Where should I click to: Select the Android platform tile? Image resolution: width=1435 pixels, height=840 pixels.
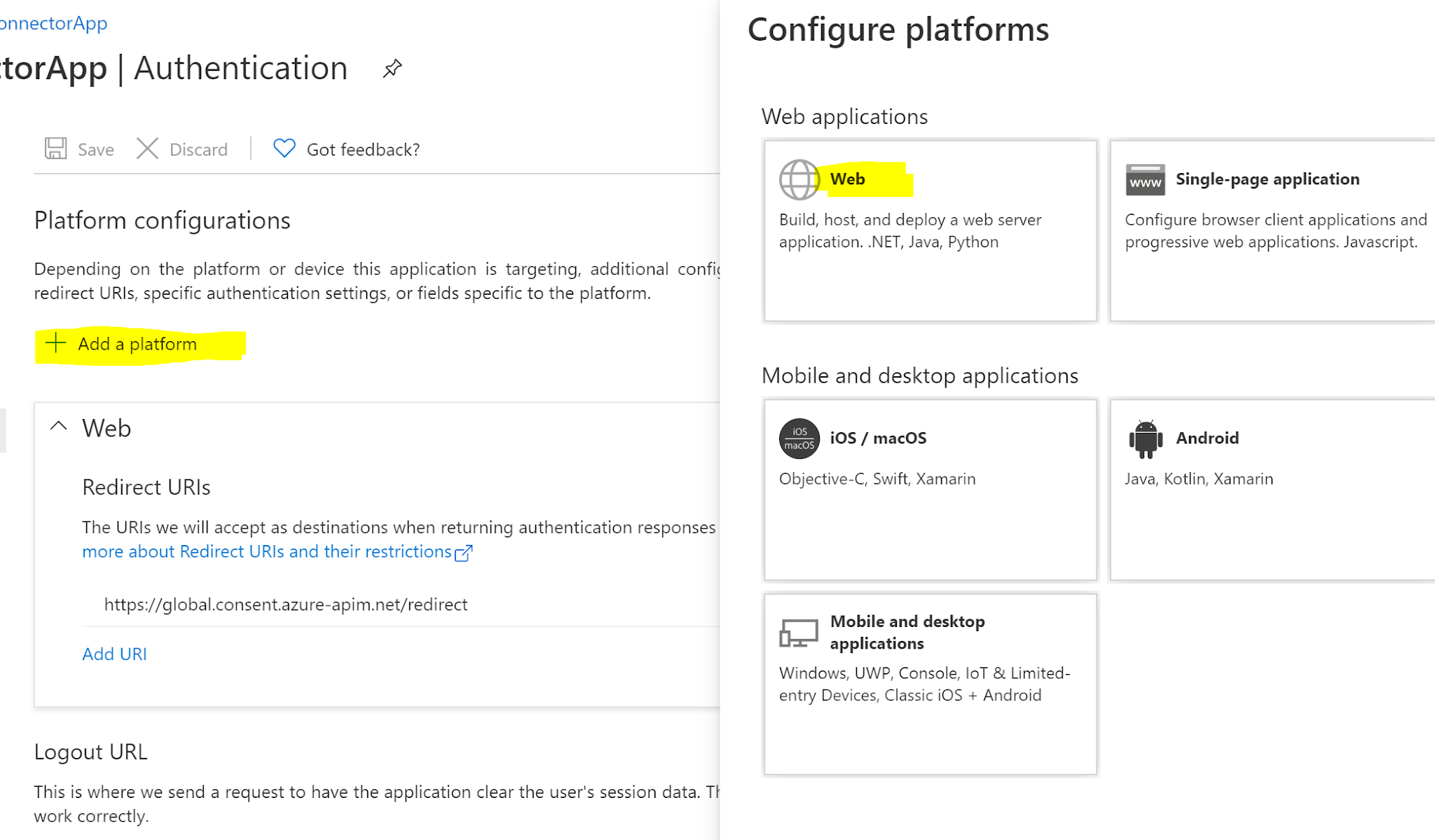point(1272,489)
